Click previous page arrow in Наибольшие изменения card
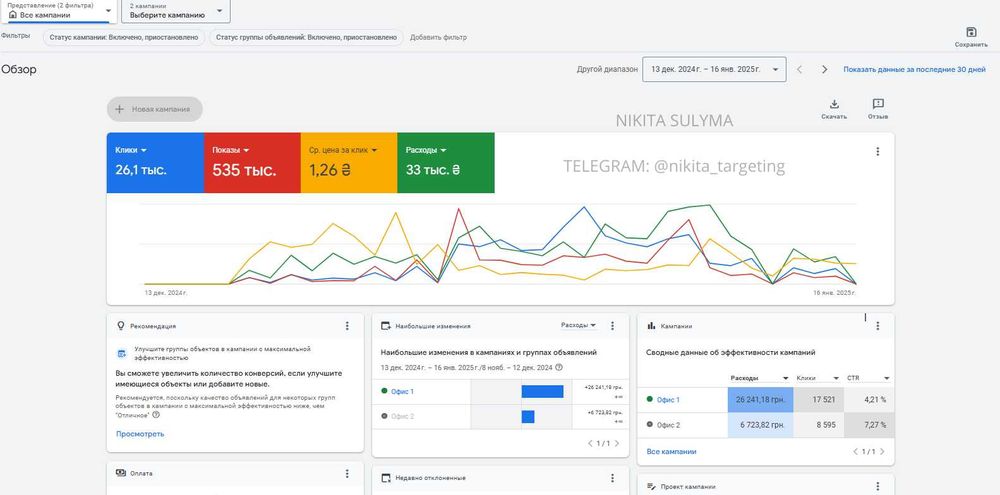1000x495 pixels. tap(591, 443)
